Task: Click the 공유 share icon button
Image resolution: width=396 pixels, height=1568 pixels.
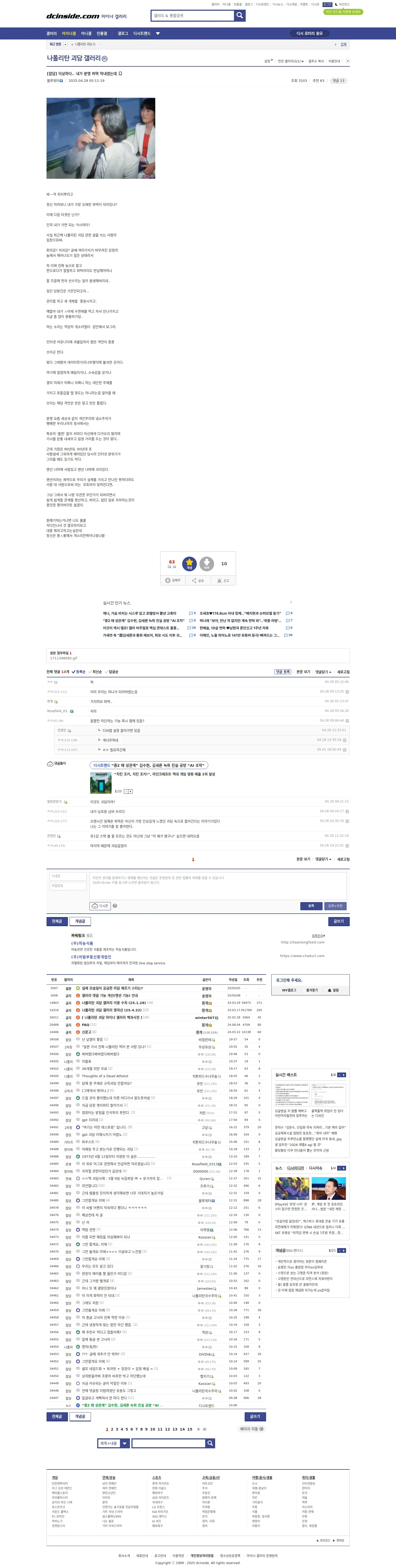Action: coord(198,580)
